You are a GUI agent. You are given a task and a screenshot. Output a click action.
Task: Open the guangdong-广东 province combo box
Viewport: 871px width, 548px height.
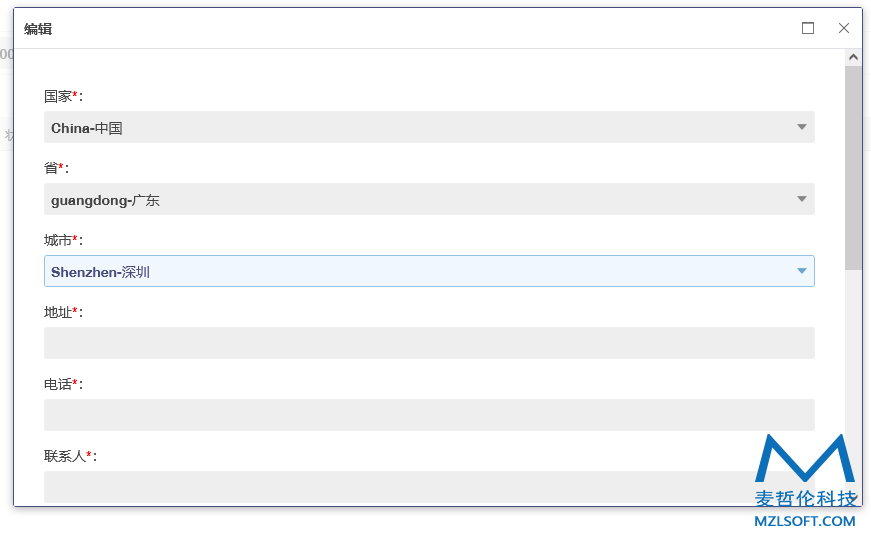(429, 199)
